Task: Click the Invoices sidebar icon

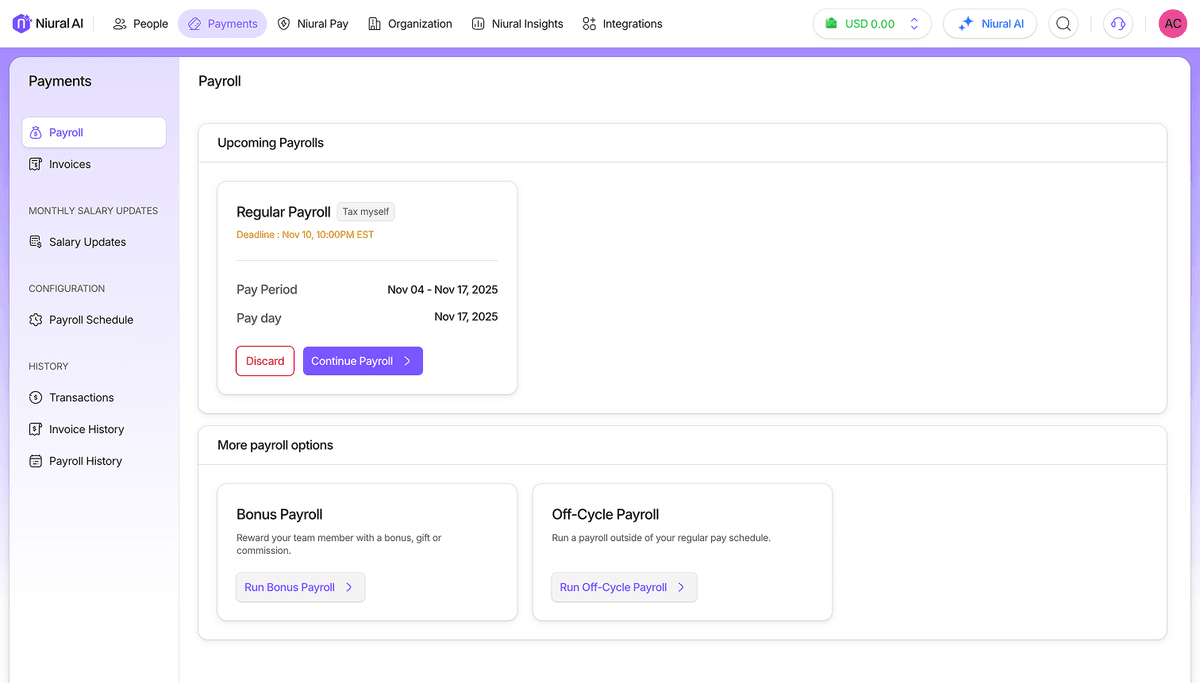Action: pyautogui.click(x=34, y=163)
